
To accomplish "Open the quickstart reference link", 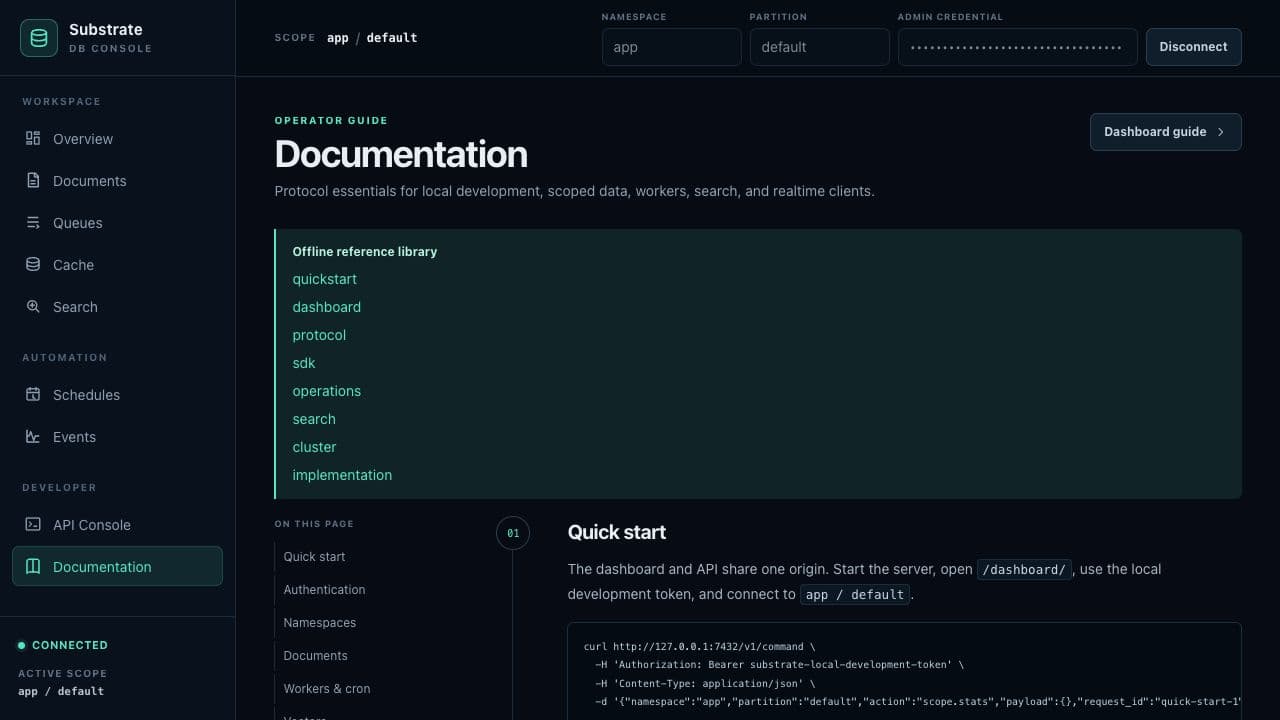I will click(x=325, y=279).
